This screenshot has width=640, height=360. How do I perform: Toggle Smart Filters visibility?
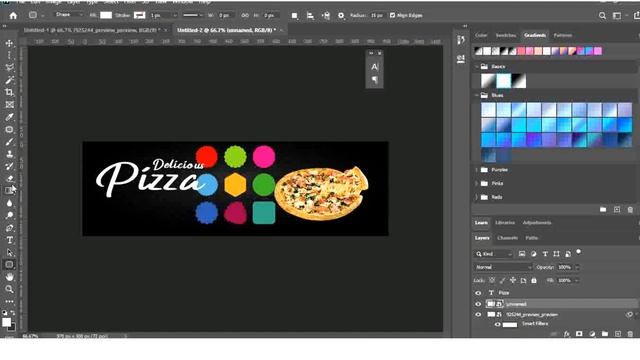(x=497, y=324)
